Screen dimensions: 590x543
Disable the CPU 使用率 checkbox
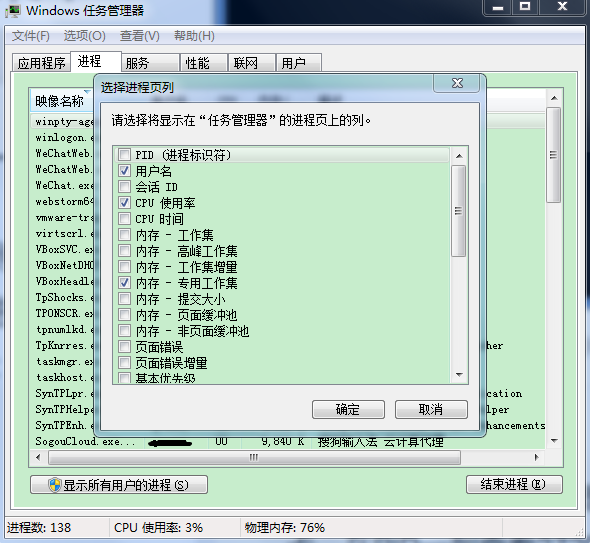pos(124,203)
